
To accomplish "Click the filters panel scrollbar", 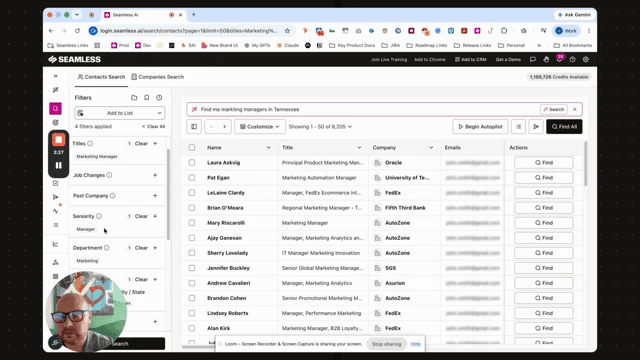I will (x=168, y=194).
